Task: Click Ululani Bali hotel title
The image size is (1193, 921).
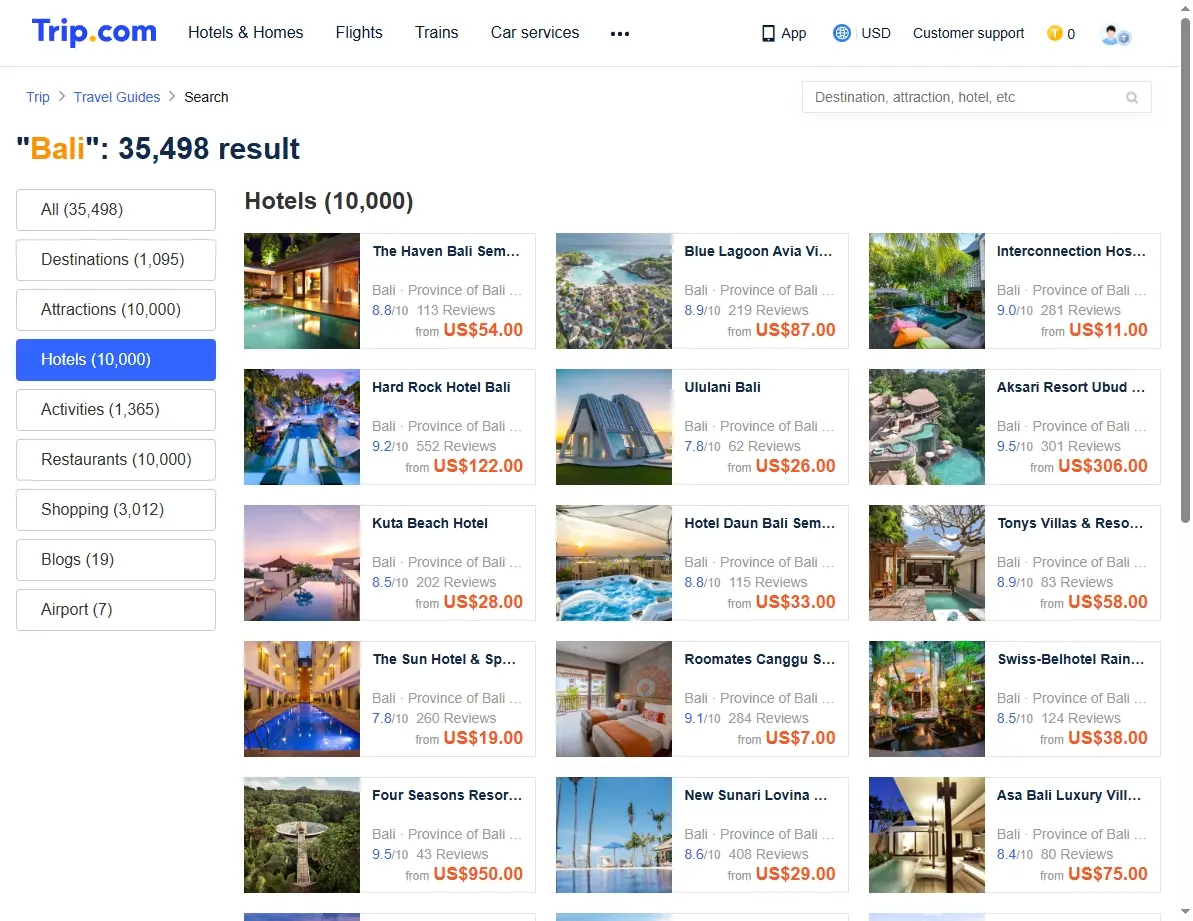Action: (722, 387)
